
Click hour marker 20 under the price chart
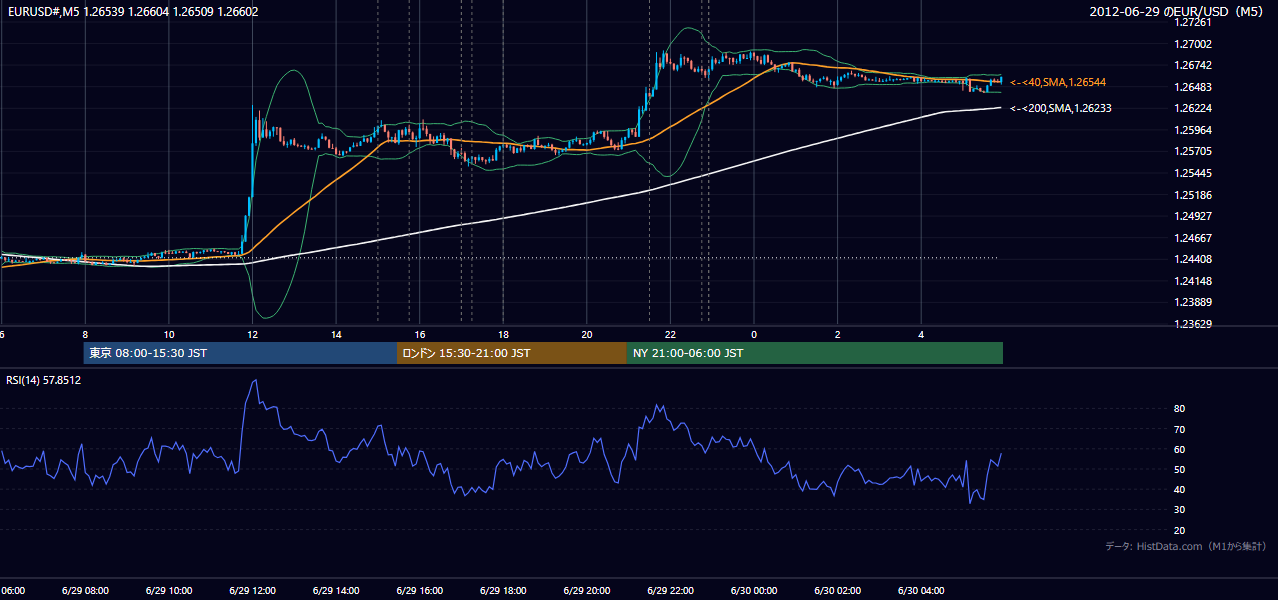pyautogui.click(x=587, y=334)
